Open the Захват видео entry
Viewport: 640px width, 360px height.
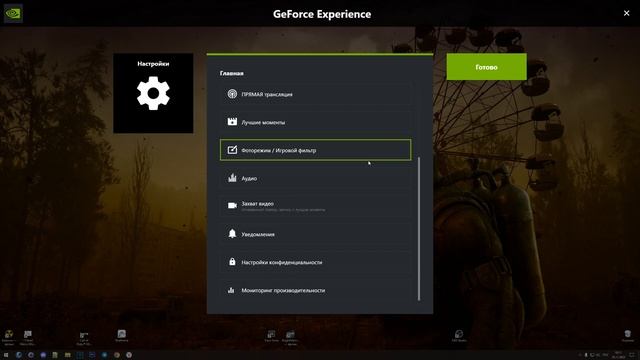click(x=316, y=206)
